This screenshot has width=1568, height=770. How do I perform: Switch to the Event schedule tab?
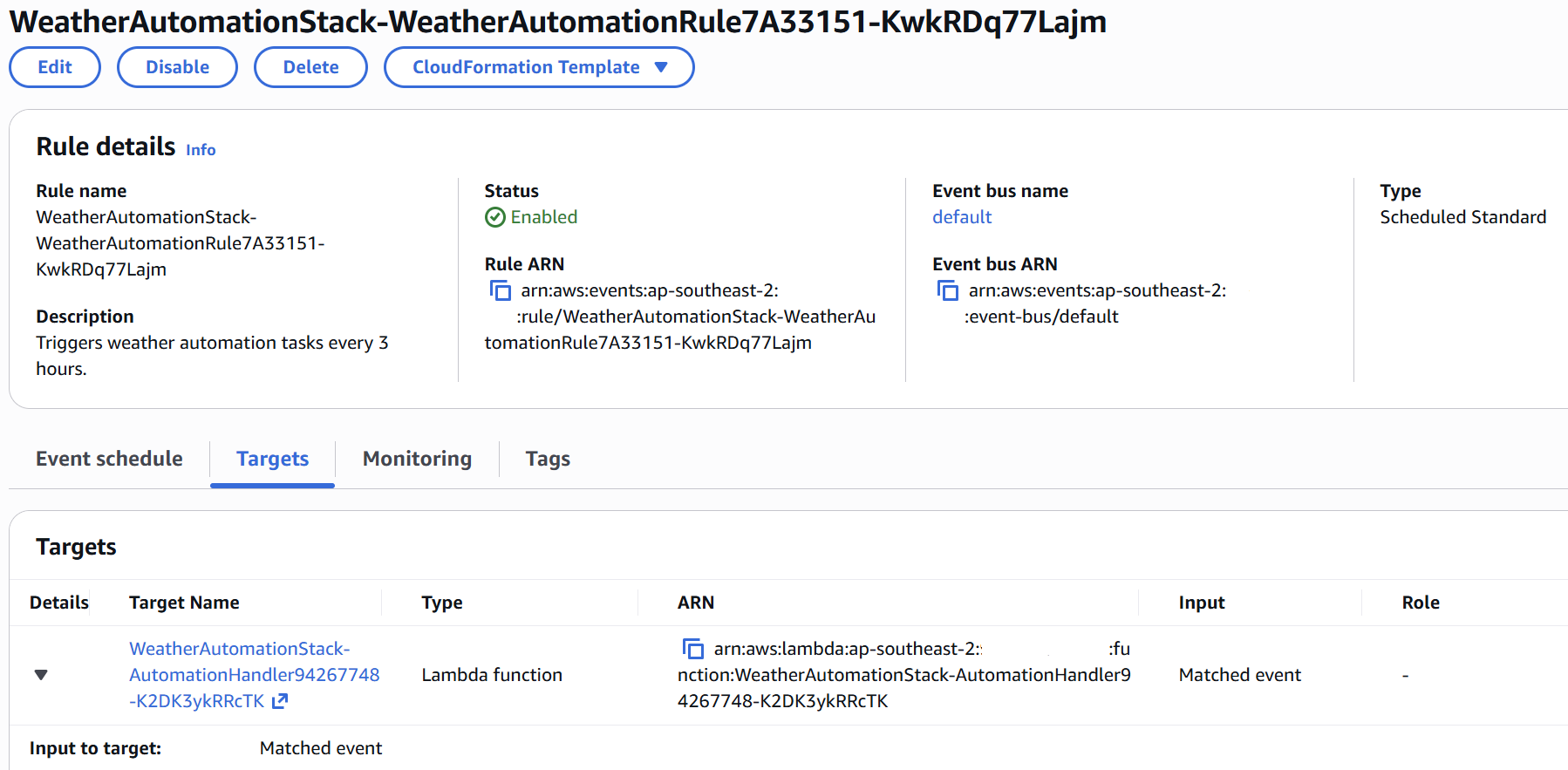tap(109, 459)
